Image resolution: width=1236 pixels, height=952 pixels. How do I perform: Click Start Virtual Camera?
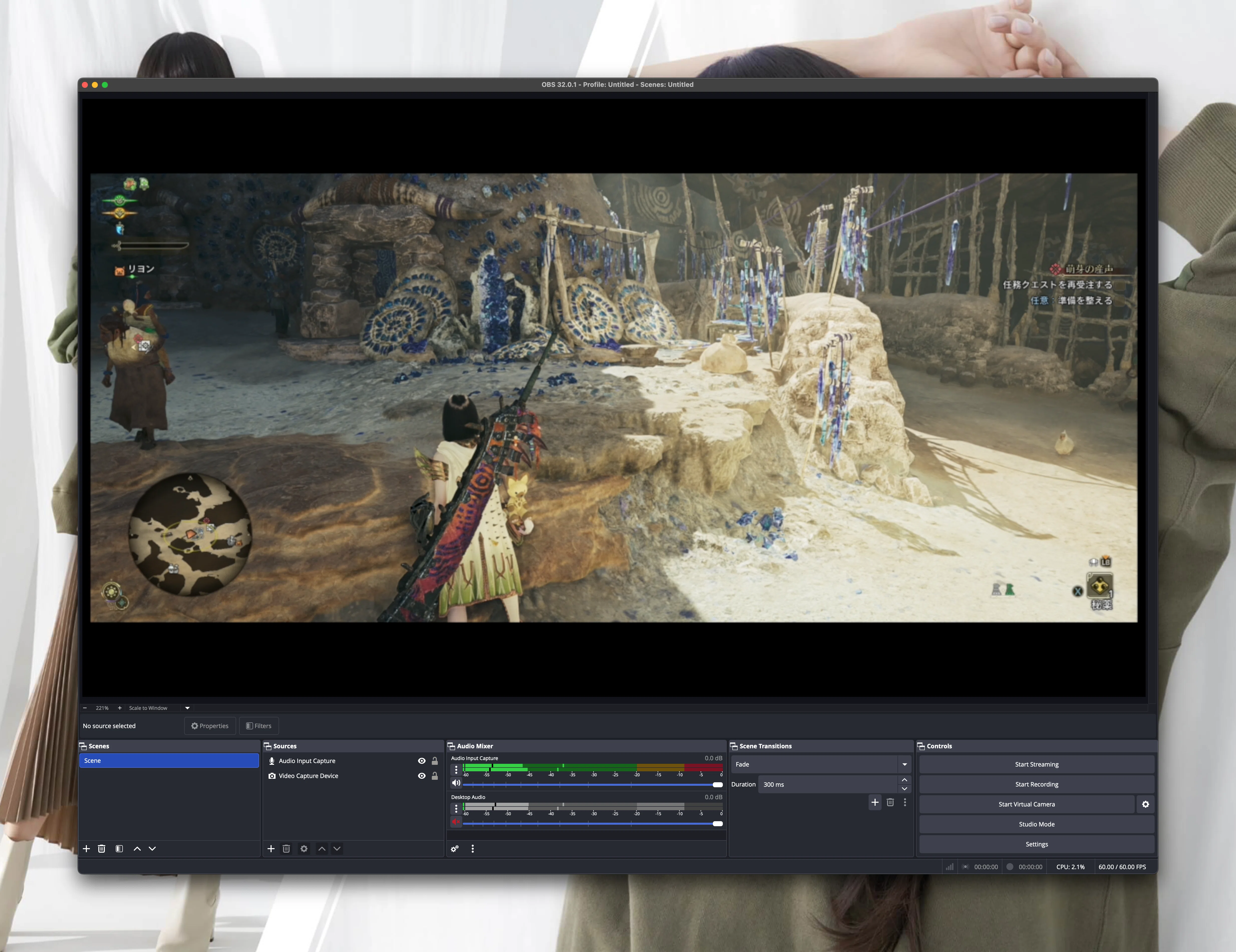pos(1027,804)
